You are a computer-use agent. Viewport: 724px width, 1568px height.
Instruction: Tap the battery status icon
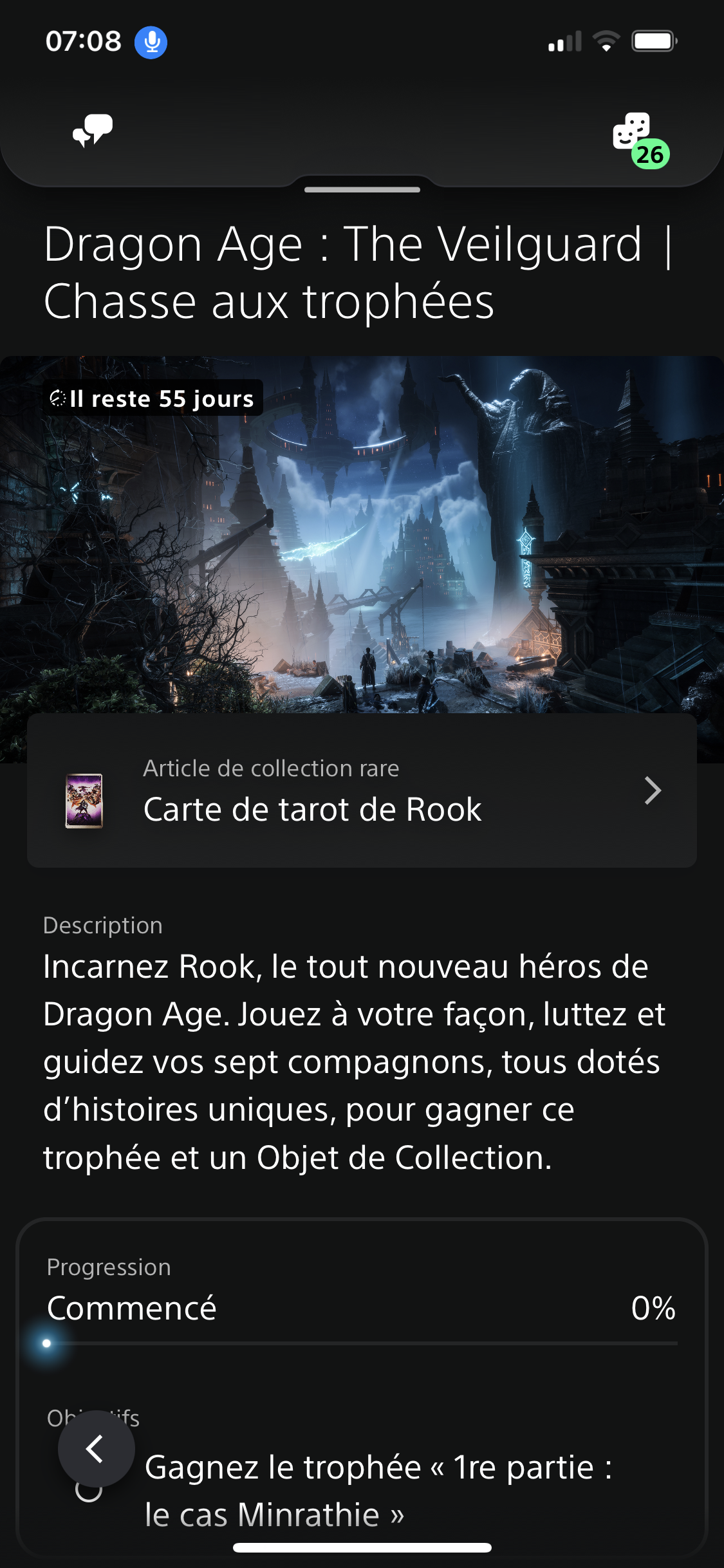pos(654,41)
